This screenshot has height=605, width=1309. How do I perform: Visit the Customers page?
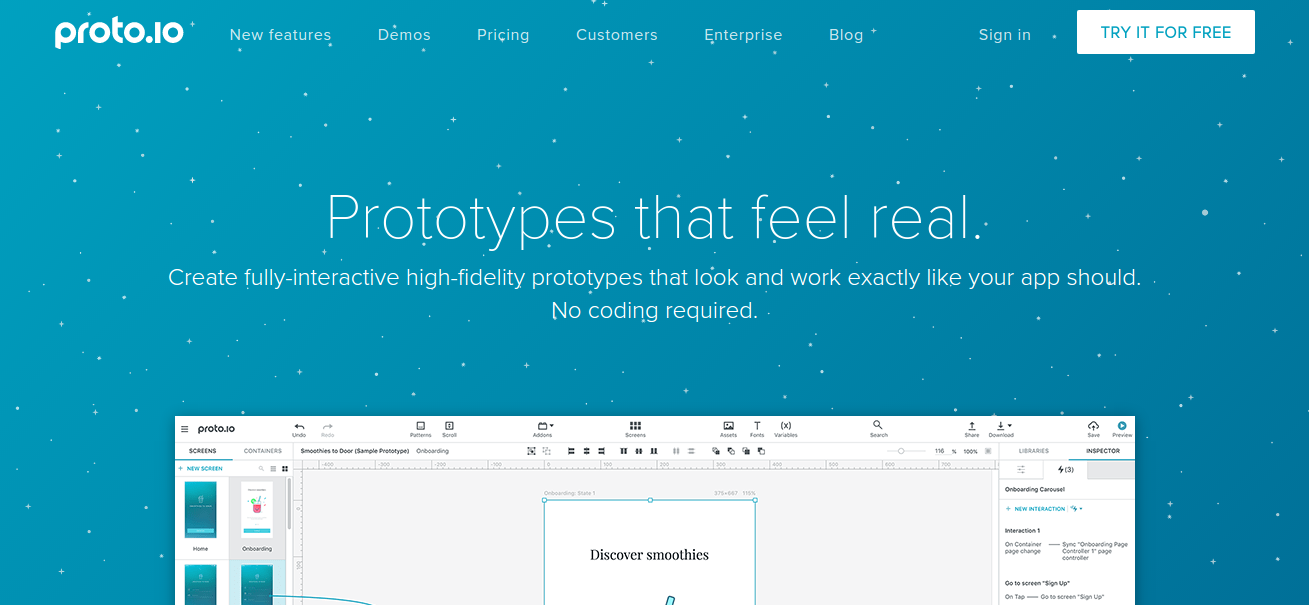617,35
